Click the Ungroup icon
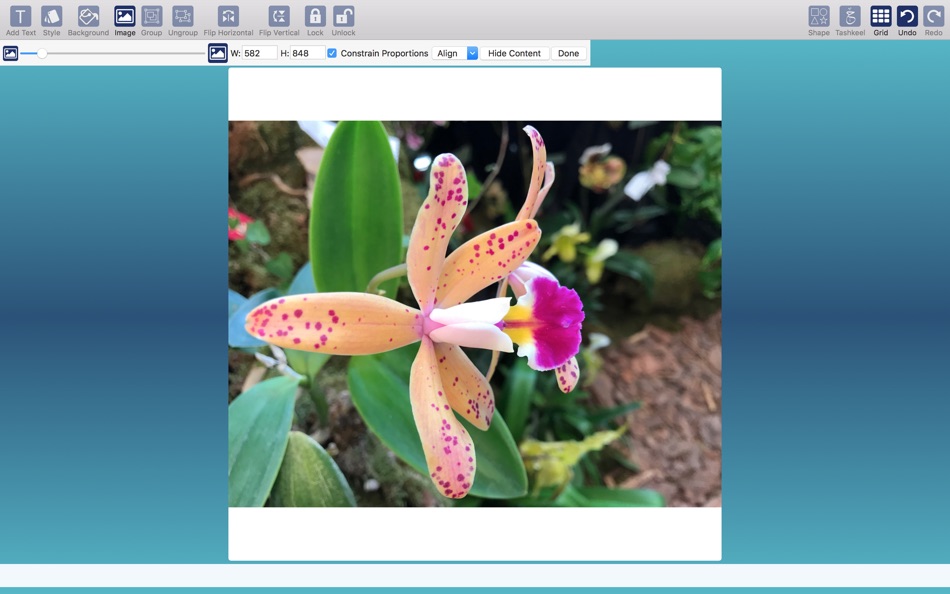This screenshot has height=594, width=950. click(181, 18)
